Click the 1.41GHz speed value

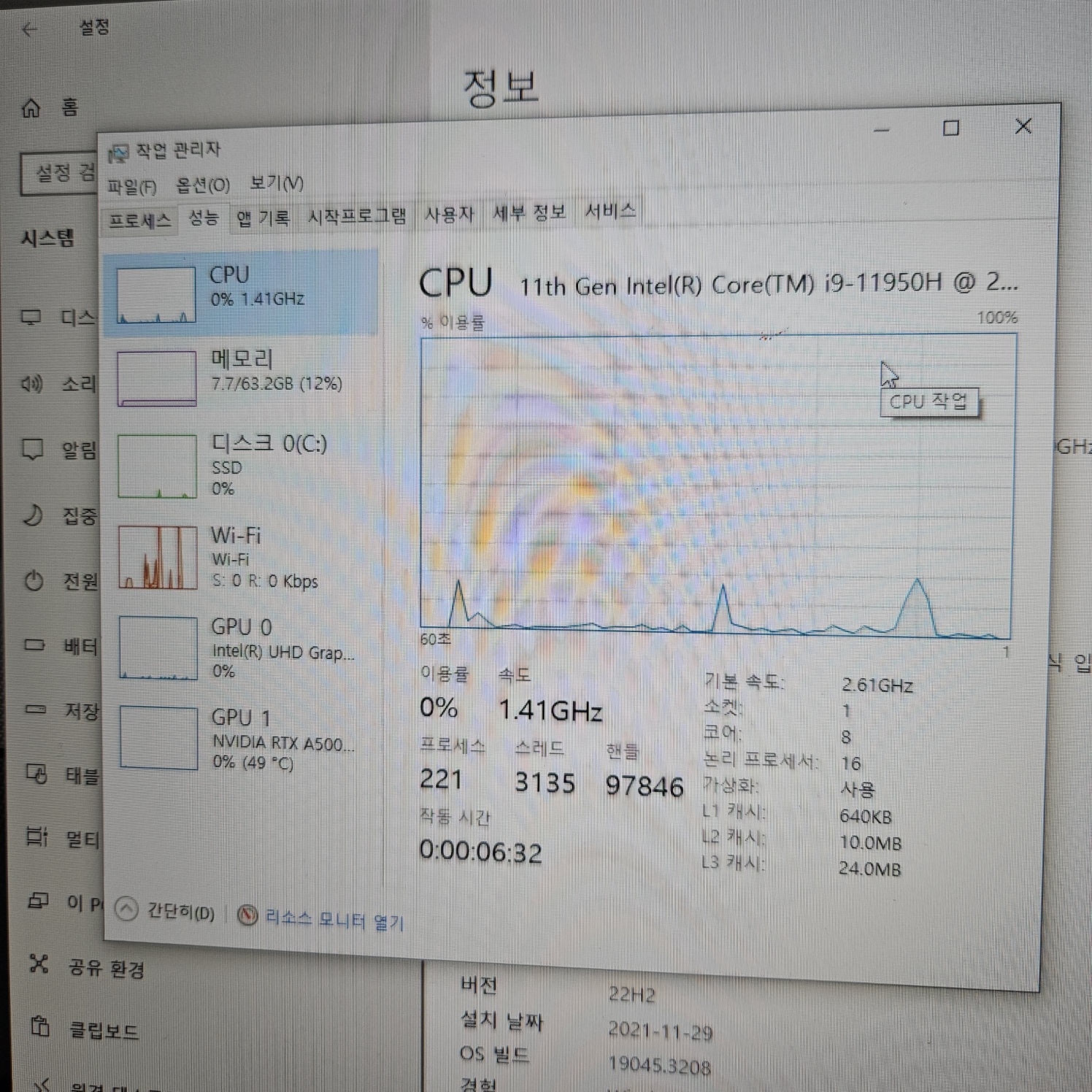(550, 710)
